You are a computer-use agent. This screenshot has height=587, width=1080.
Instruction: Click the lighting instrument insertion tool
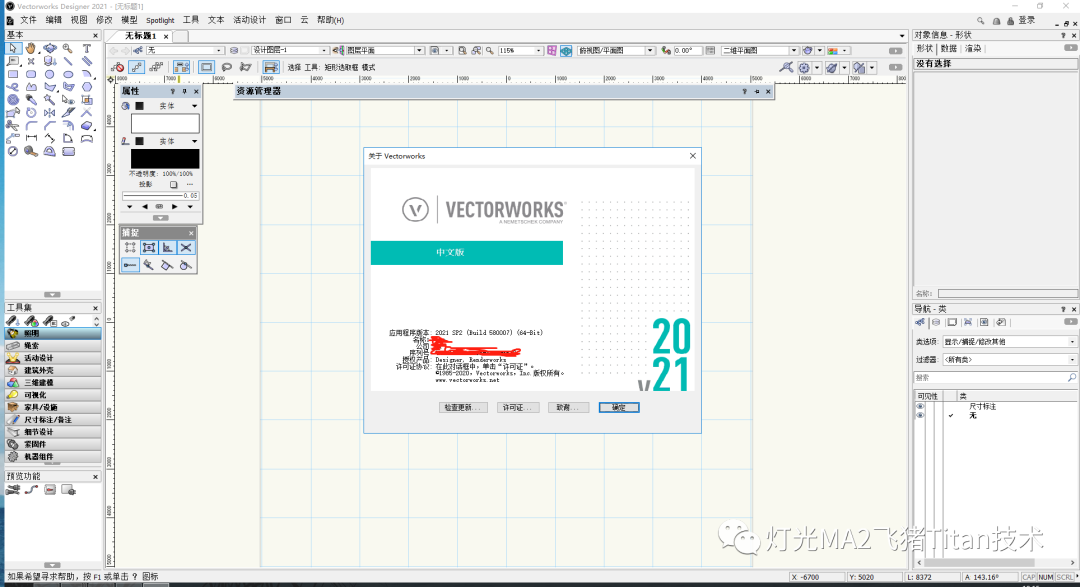[12, 321]
